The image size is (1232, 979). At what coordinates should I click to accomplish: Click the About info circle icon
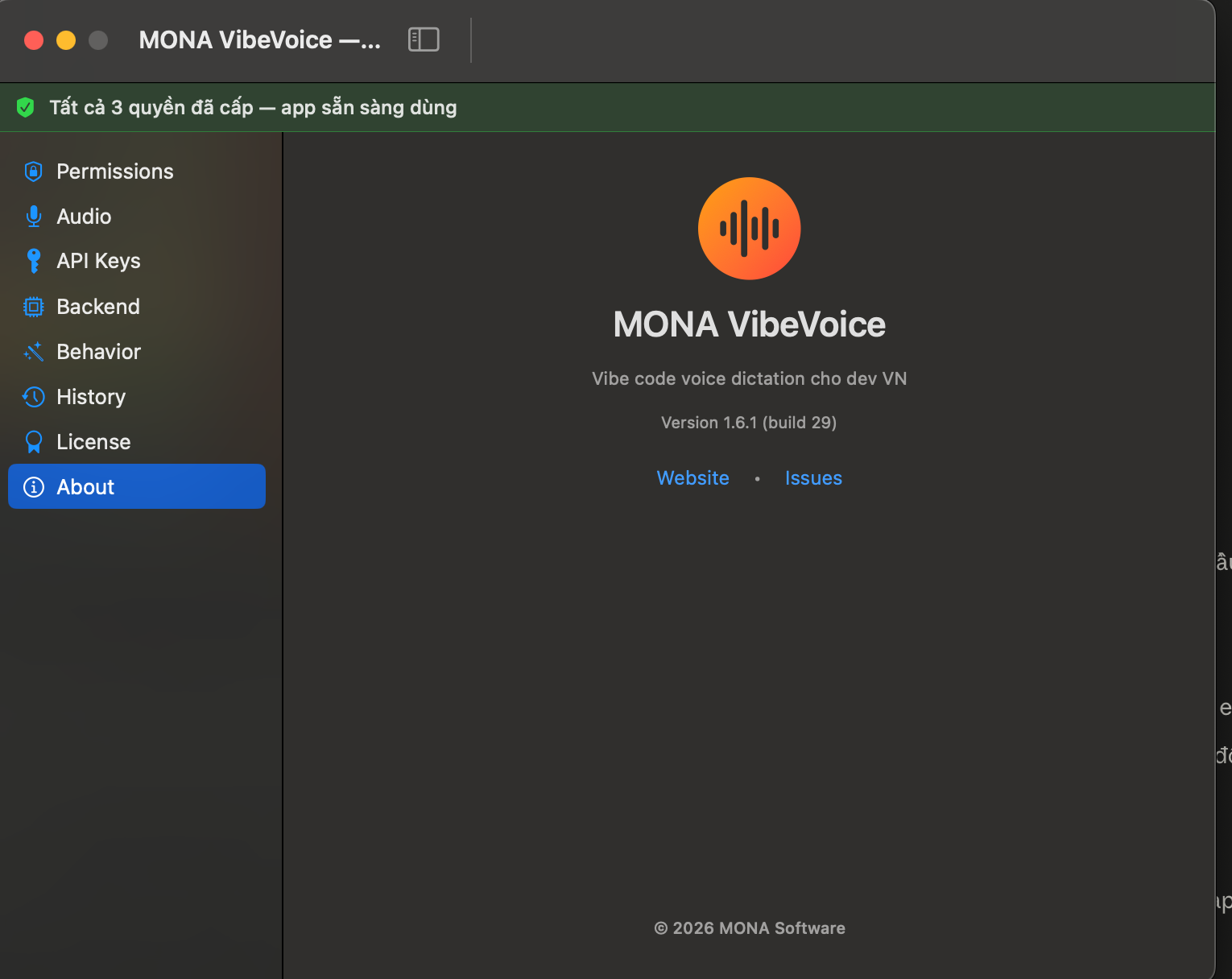[x=33, y=487]
